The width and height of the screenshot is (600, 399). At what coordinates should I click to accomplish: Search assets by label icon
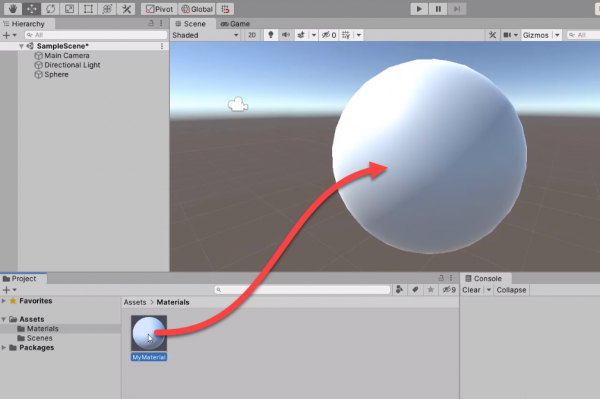click(x=415, y=290)
